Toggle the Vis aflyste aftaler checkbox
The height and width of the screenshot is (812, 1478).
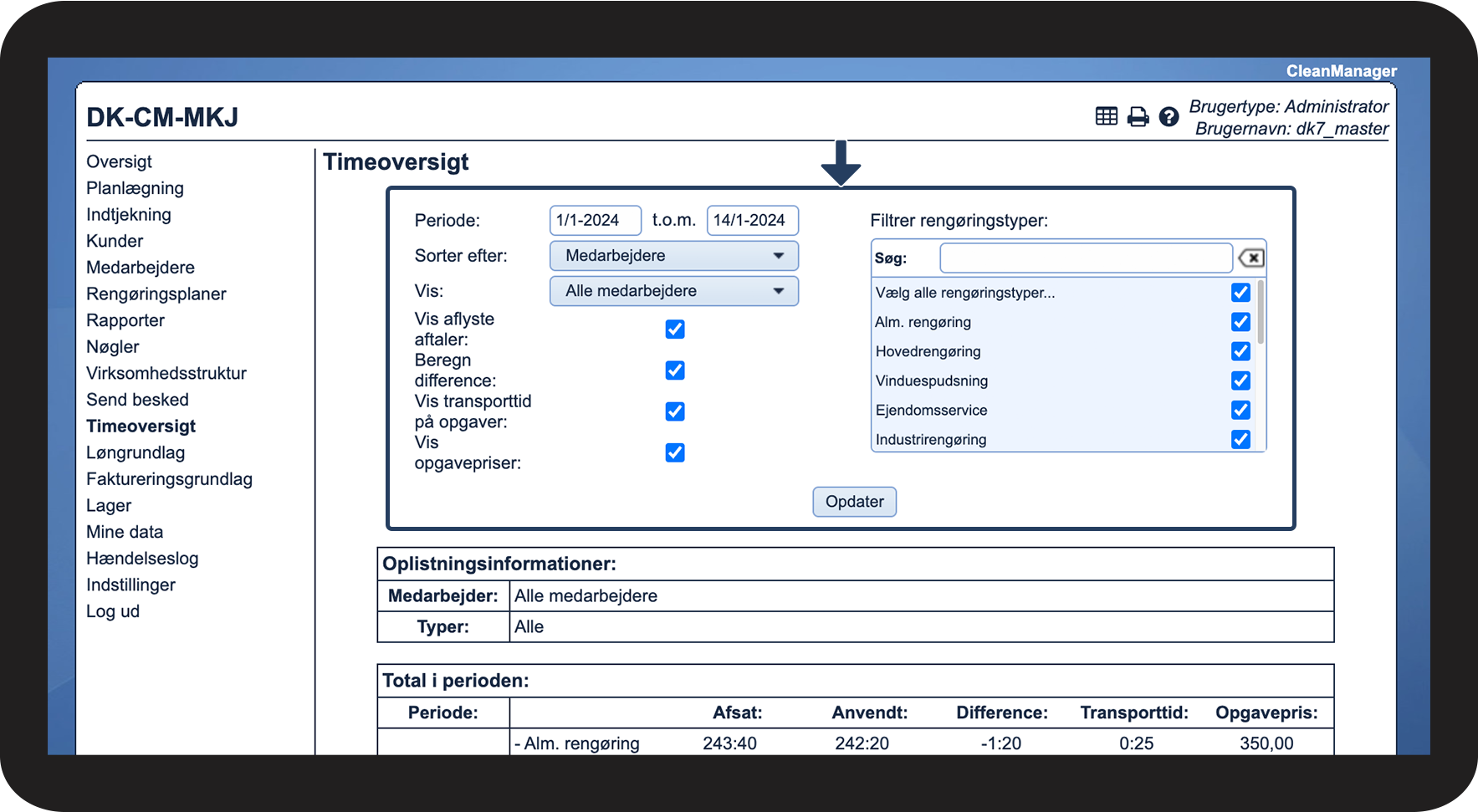[675, 329]
